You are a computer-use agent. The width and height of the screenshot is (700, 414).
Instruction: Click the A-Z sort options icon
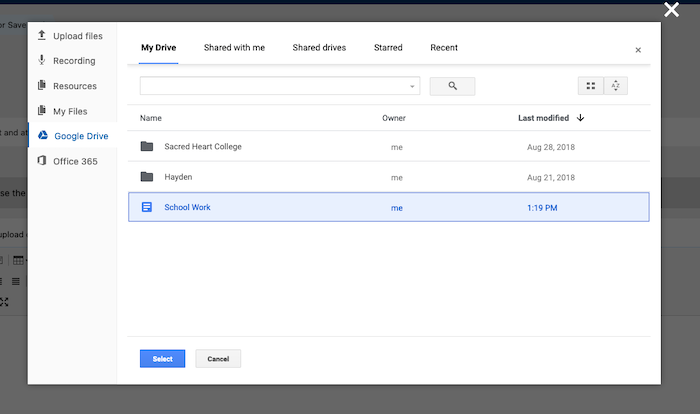pos(616,86)
